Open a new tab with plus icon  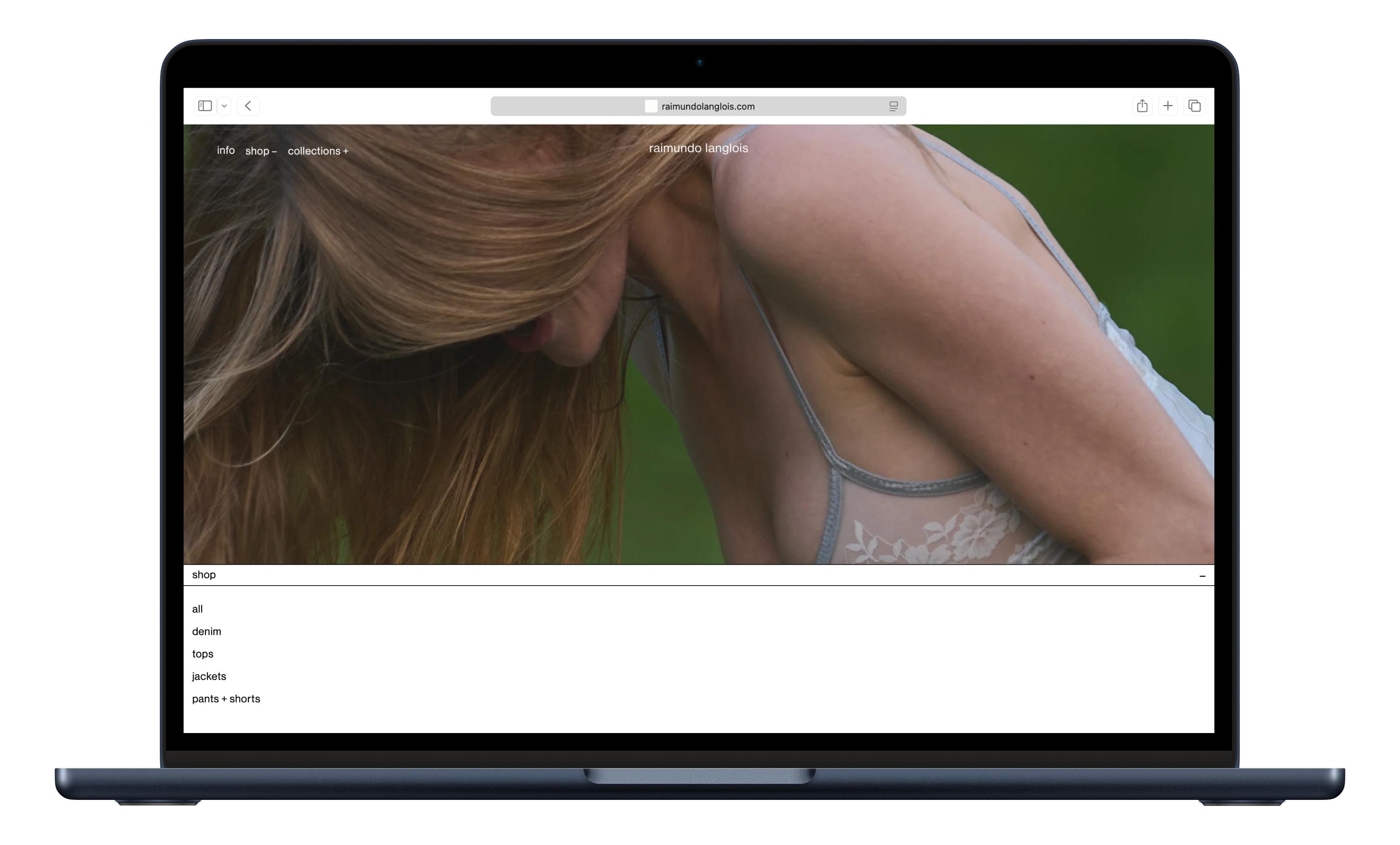[1168, 106]
